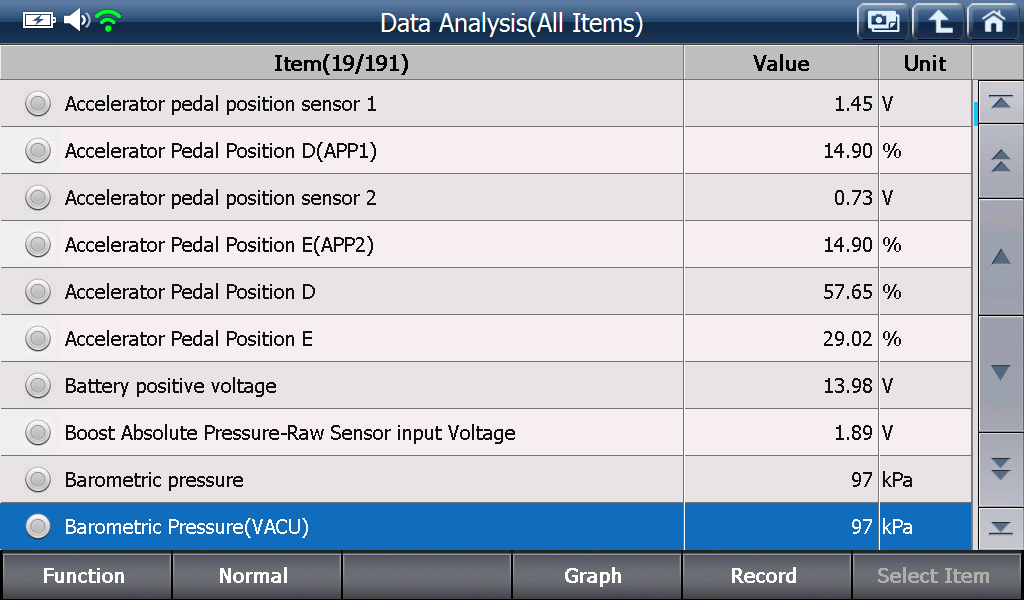The height and width of the screenshot is (600, 1024).
Task: Move up one row with single up arrow
Action: tap(1000, 257)
